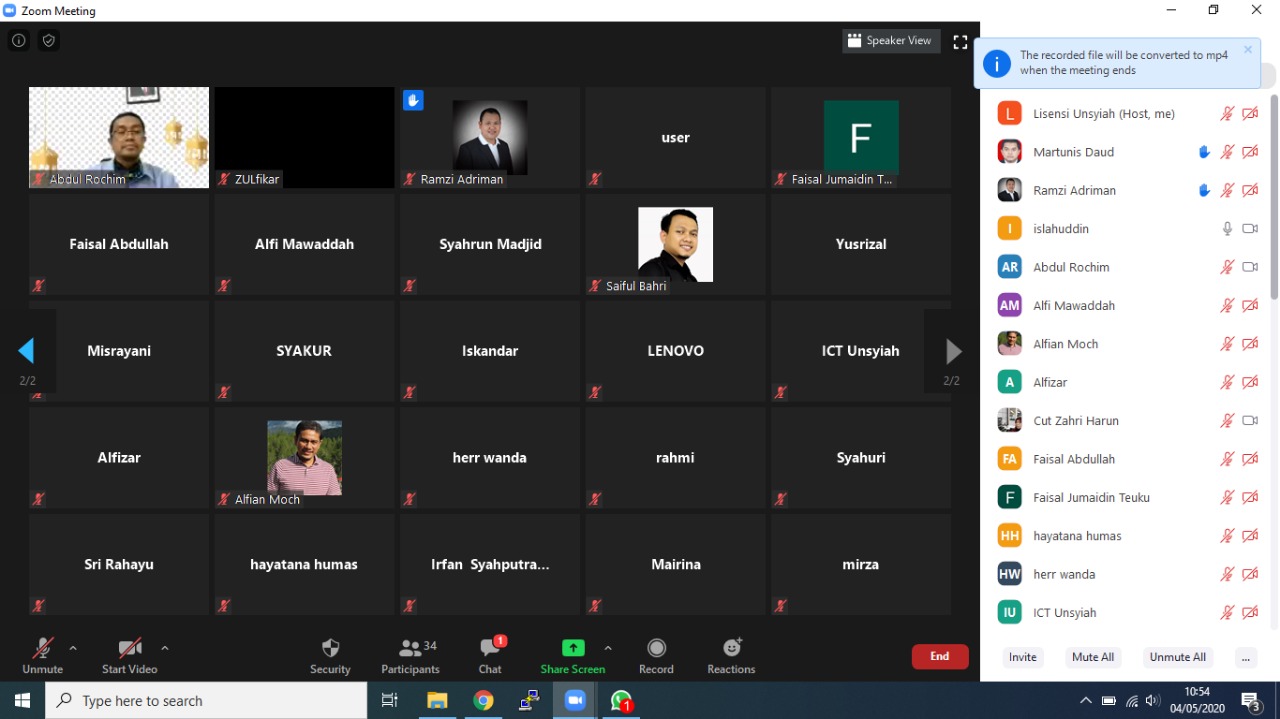
Task: Open the Reactions emoji menu
Action: click(x=731, y=648)
